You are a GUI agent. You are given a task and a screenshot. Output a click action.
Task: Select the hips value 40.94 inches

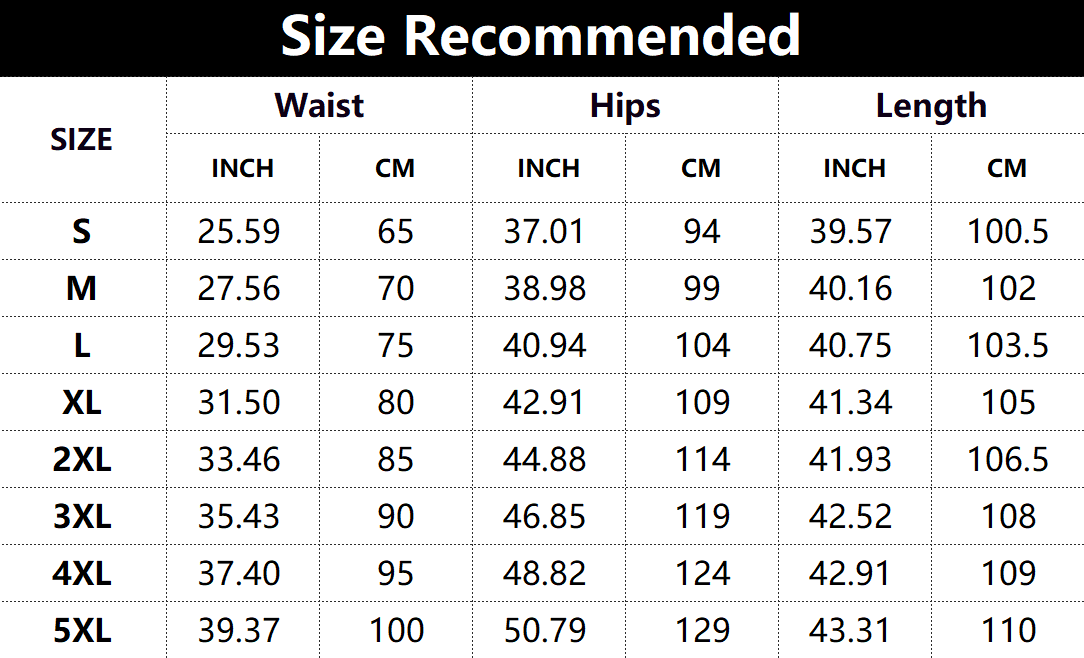point(545,346)
